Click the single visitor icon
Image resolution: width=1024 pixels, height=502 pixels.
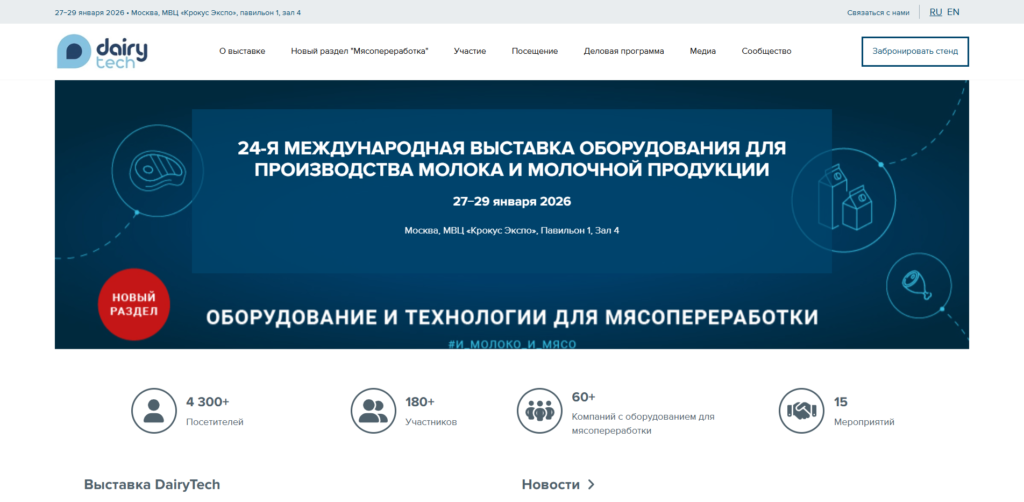click(x=153, y=411)
